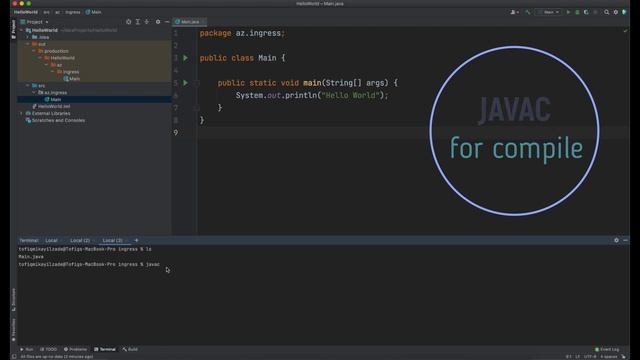This screenshot has width=640, height=360.
Task: Switch to the Local (3) terminal tab
Action: tap(112, 240)
